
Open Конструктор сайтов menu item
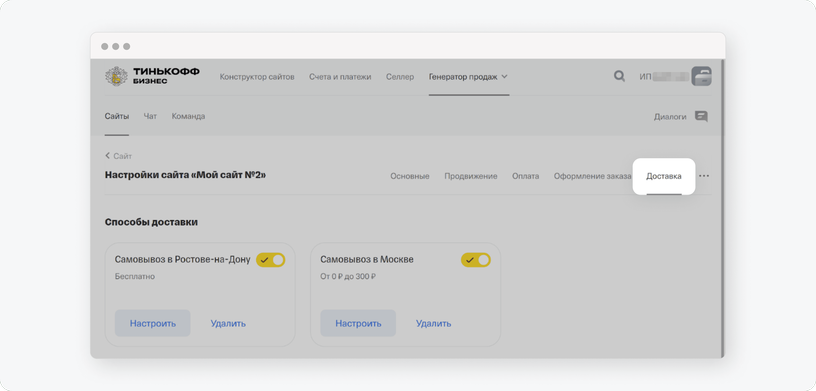(257, 77)
